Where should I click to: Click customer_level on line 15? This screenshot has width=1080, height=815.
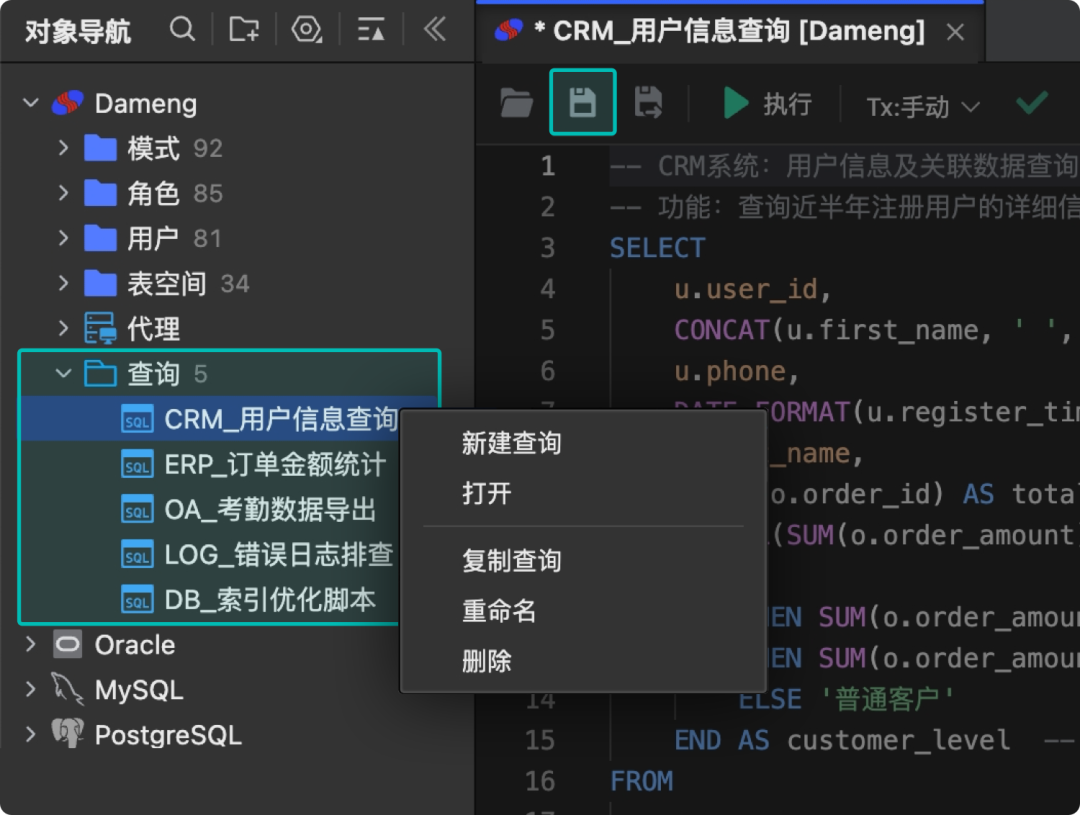[898, 741]
